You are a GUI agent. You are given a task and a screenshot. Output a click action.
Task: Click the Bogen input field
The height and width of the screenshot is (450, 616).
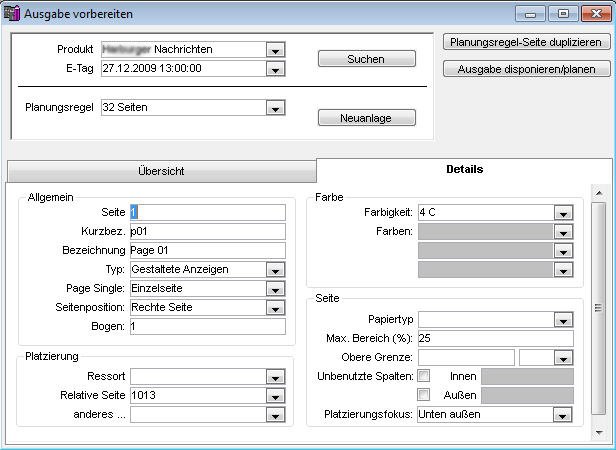tap(208, 327)
